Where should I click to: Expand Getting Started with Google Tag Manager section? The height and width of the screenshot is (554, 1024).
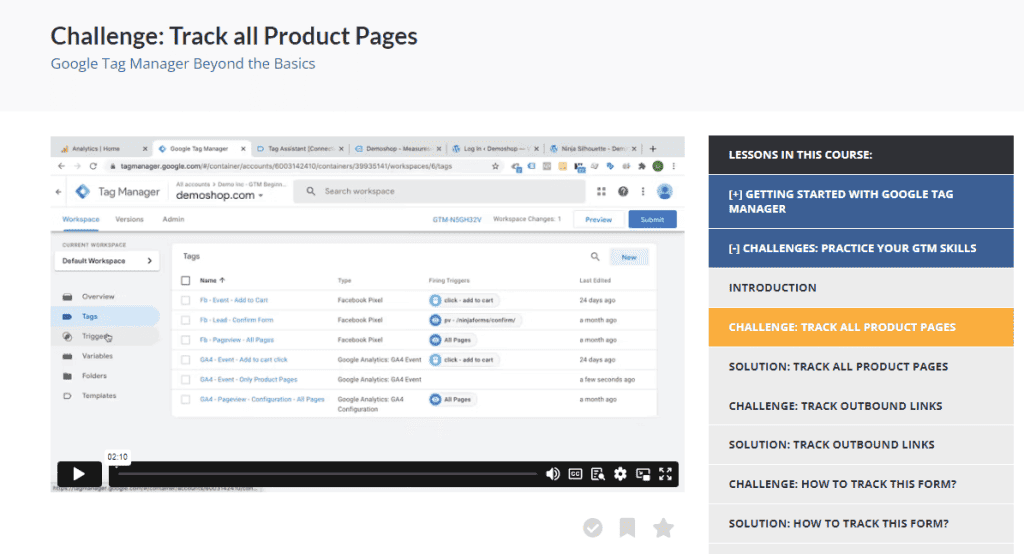click(x=861, y=201)
